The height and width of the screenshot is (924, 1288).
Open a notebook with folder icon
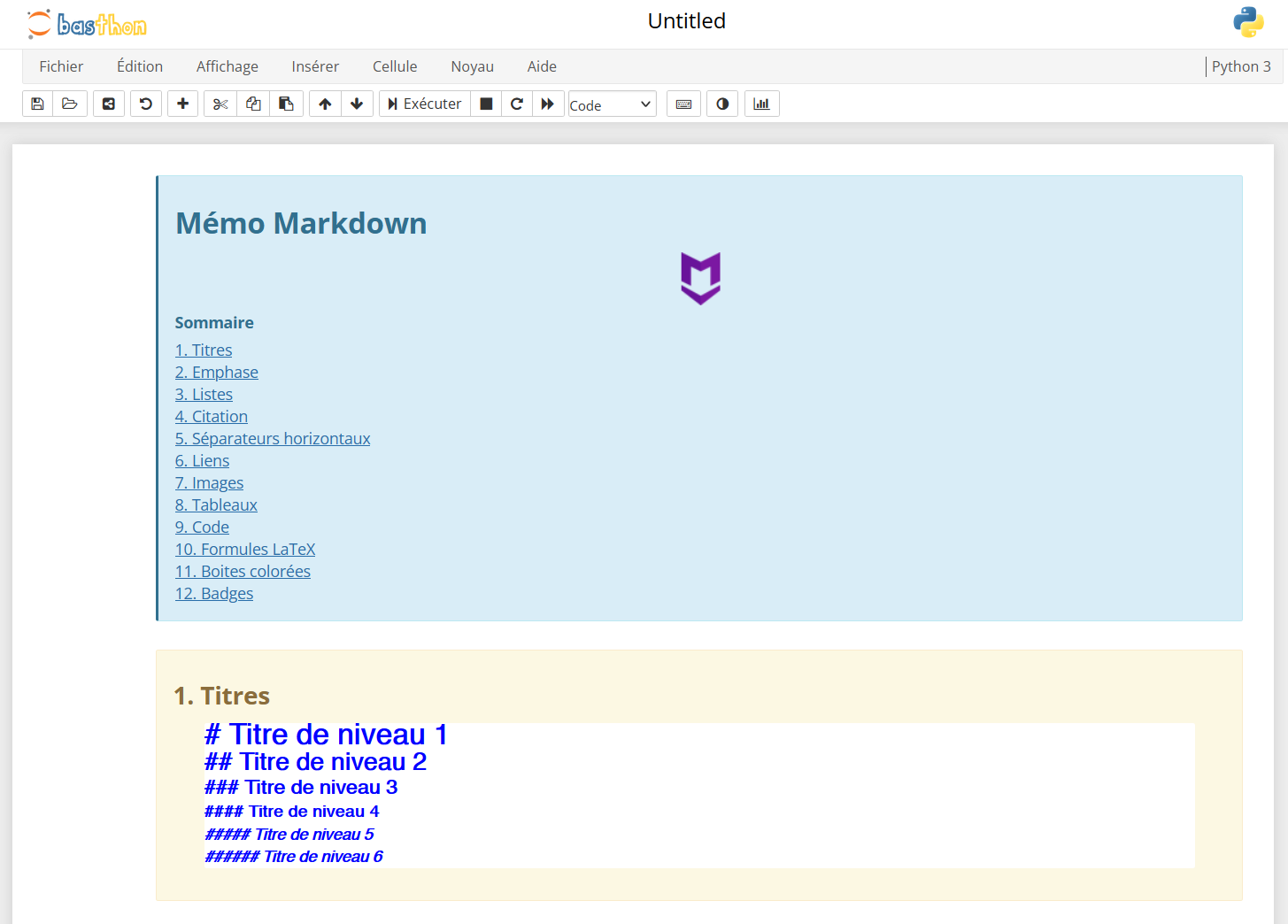(x=70, y=104)
